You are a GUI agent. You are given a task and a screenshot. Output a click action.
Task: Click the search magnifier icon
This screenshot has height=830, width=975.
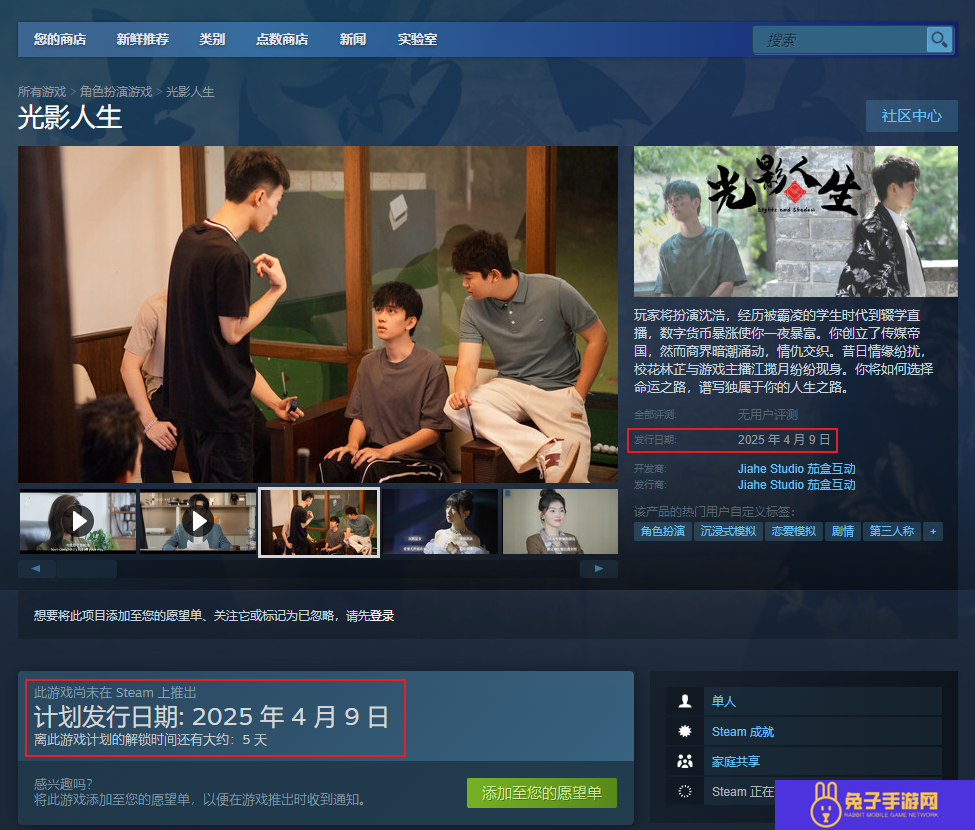coord(939,40)
